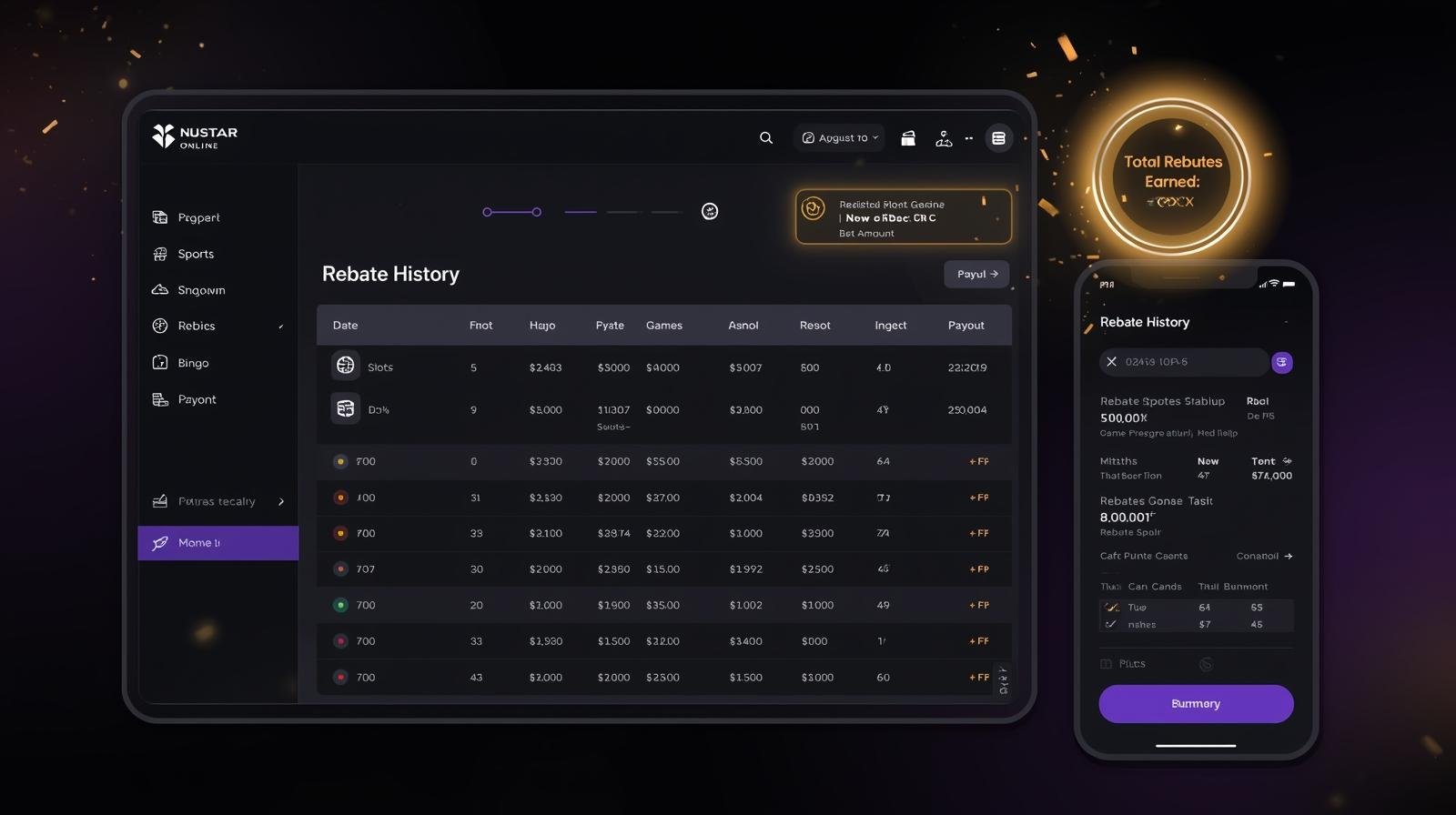1456x815 pixels.
Task: Click status dot in $2.100 row
Action: [340, 533]
